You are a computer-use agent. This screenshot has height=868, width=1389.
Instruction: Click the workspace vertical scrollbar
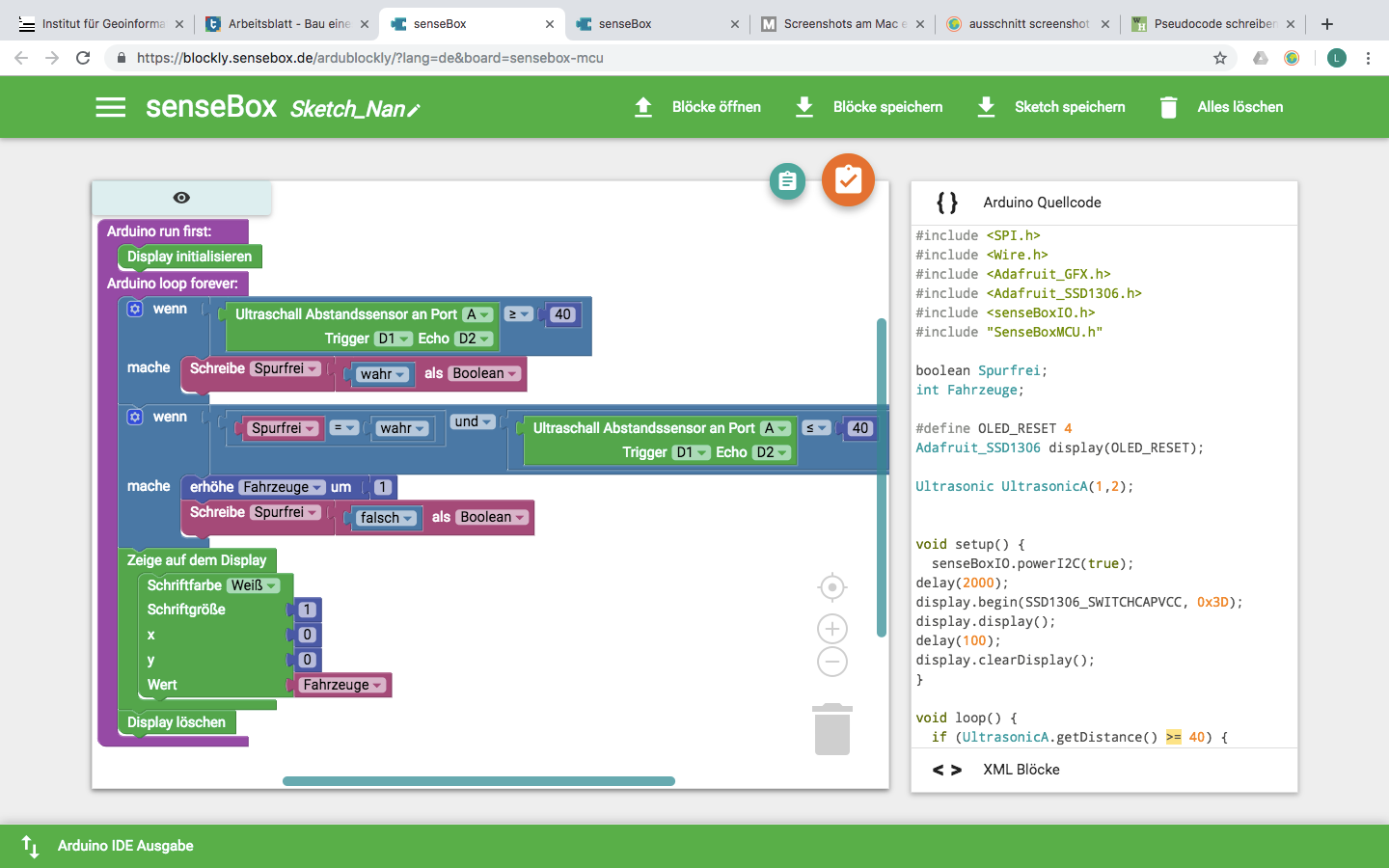(x=882, y=477)
